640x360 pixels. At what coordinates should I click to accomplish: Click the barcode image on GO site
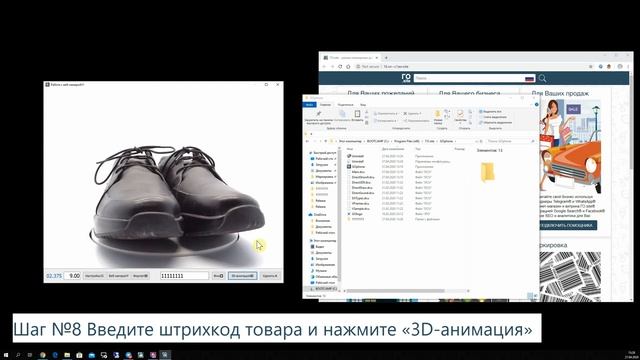[570, 276]
